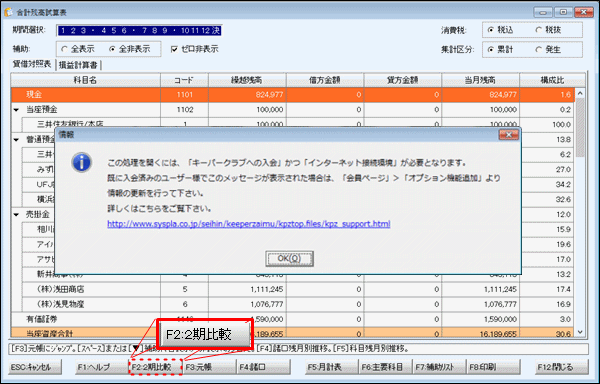Click the コード column header
Image resolution: width=600 pixels, height=384 pixels.
[184, 80]
